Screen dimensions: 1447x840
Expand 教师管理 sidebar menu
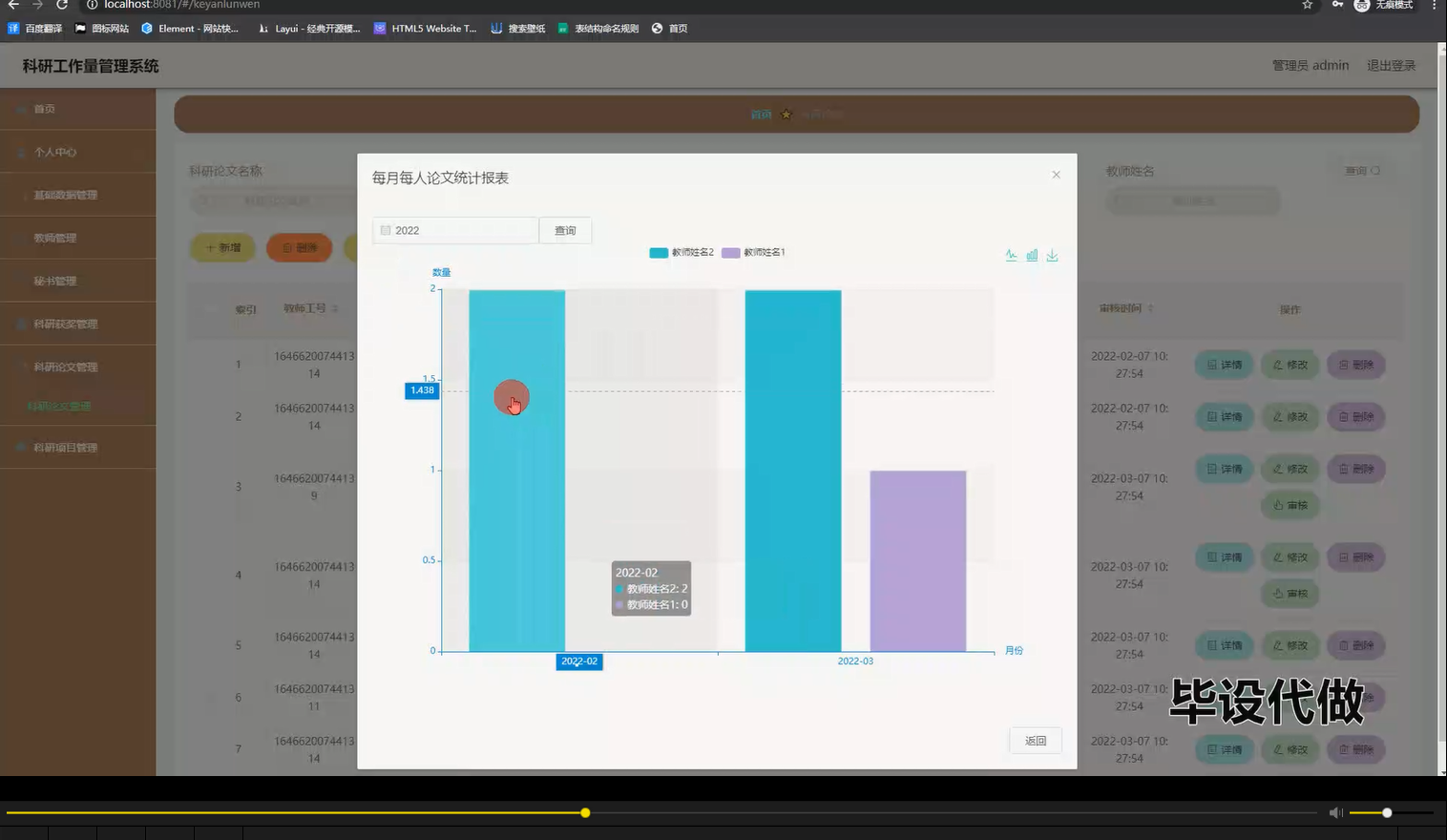click(77, 238)
